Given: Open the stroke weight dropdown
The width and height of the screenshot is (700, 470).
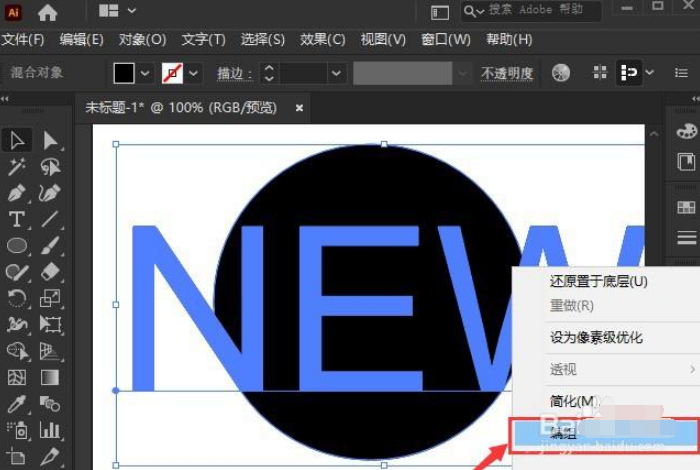Looking at the screenshot, I should point(337,73).
